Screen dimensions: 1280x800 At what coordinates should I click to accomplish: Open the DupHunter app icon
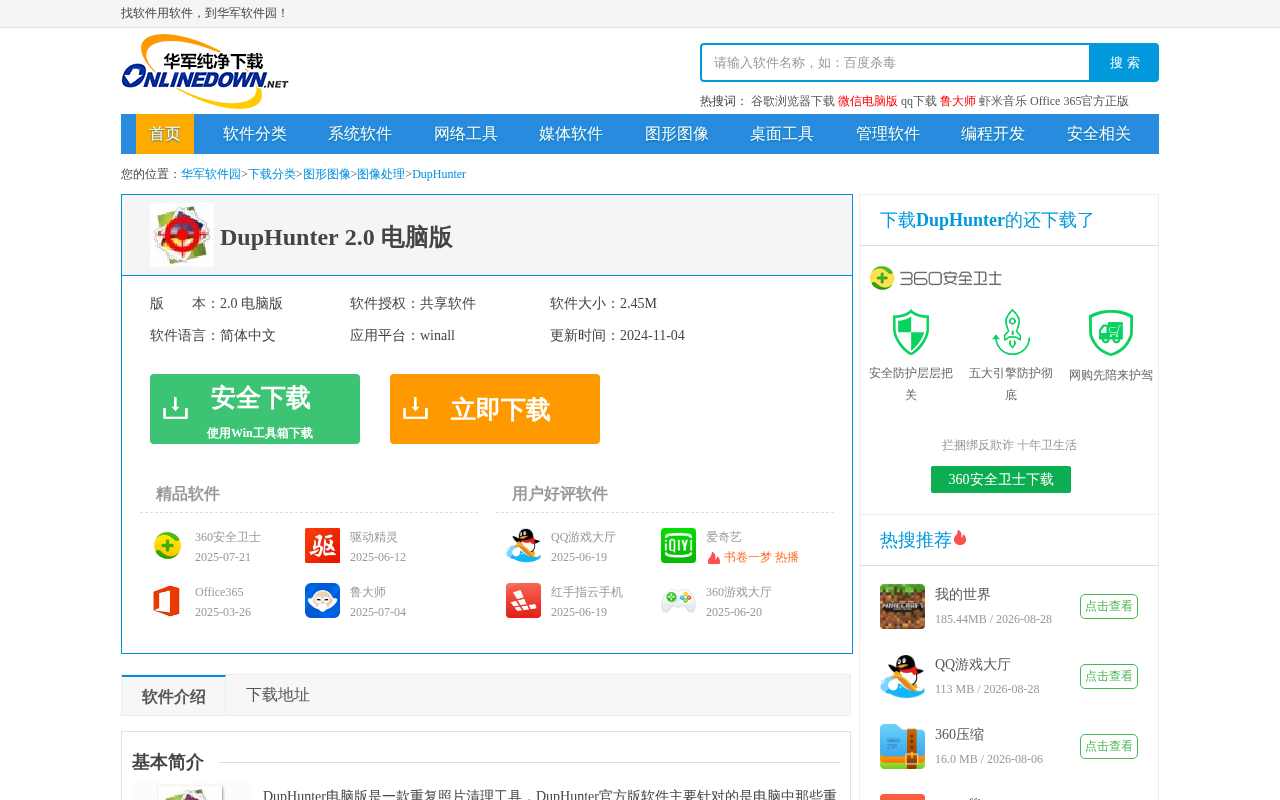[x=182, y=235]
